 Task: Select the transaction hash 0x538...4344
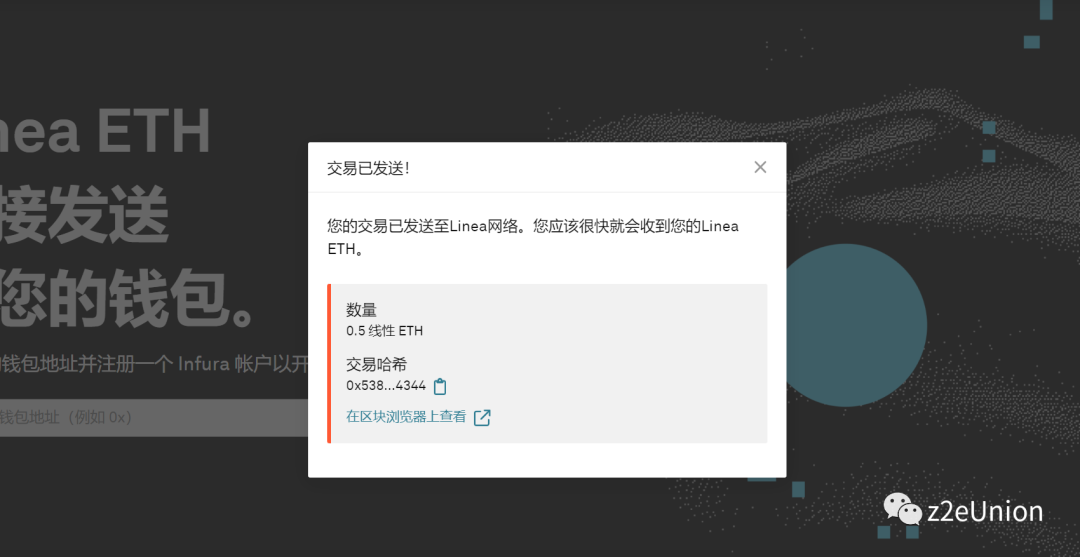(x=386, y=386)
